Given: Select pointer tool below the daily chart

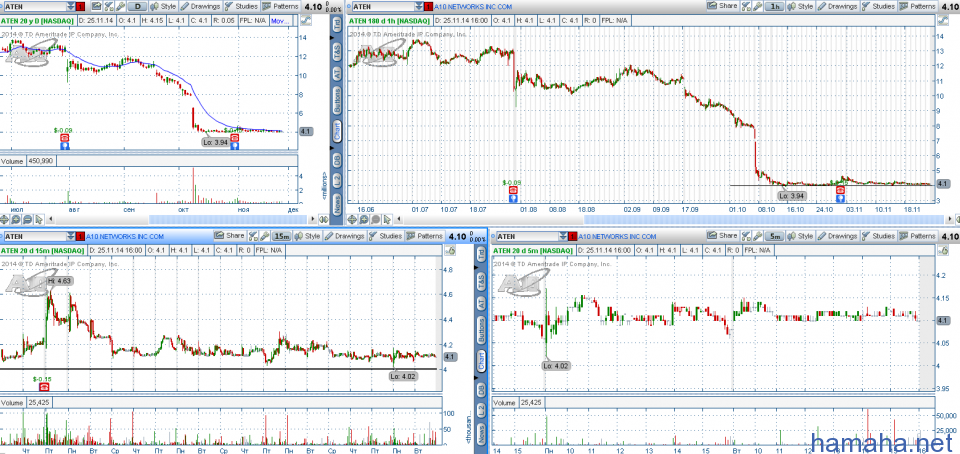Looking at the screenshot, I should 39,219.
